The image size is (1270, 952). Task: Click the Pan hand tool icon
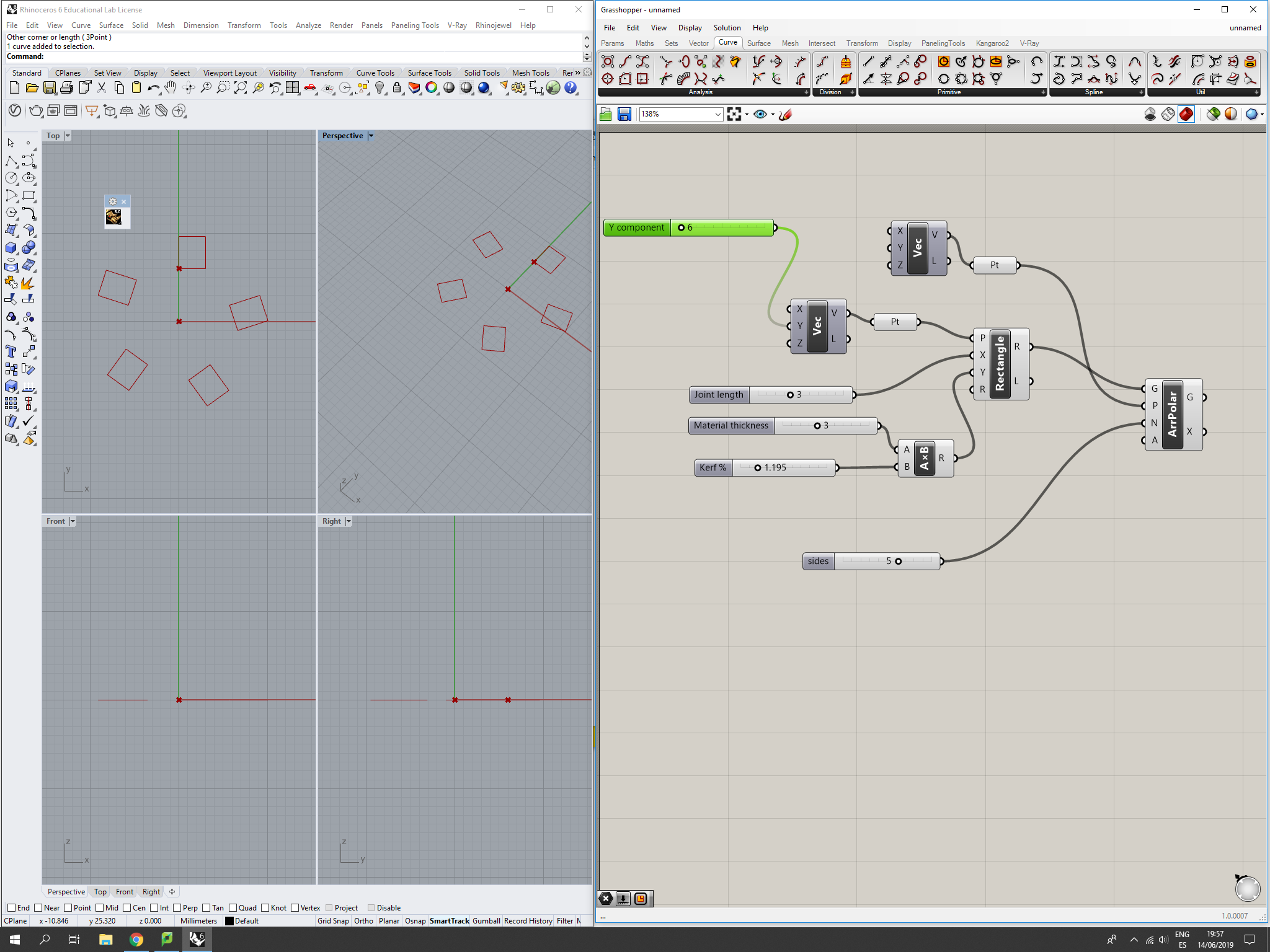pos(171,88)
